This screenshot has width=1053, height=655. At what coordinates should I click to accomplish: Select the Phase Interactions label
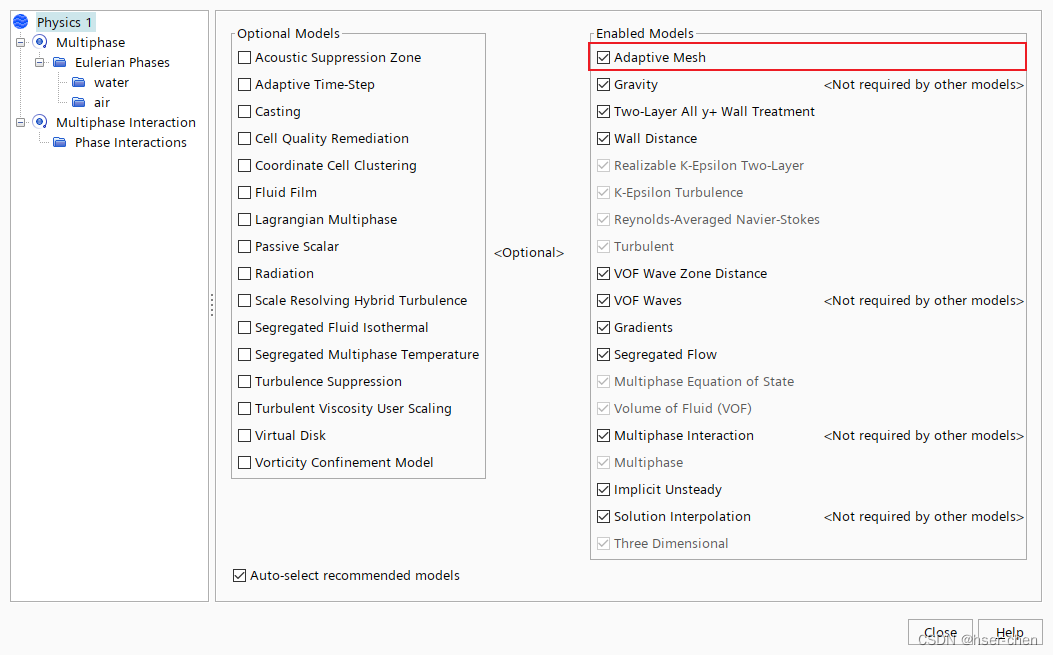pos(131,142)
